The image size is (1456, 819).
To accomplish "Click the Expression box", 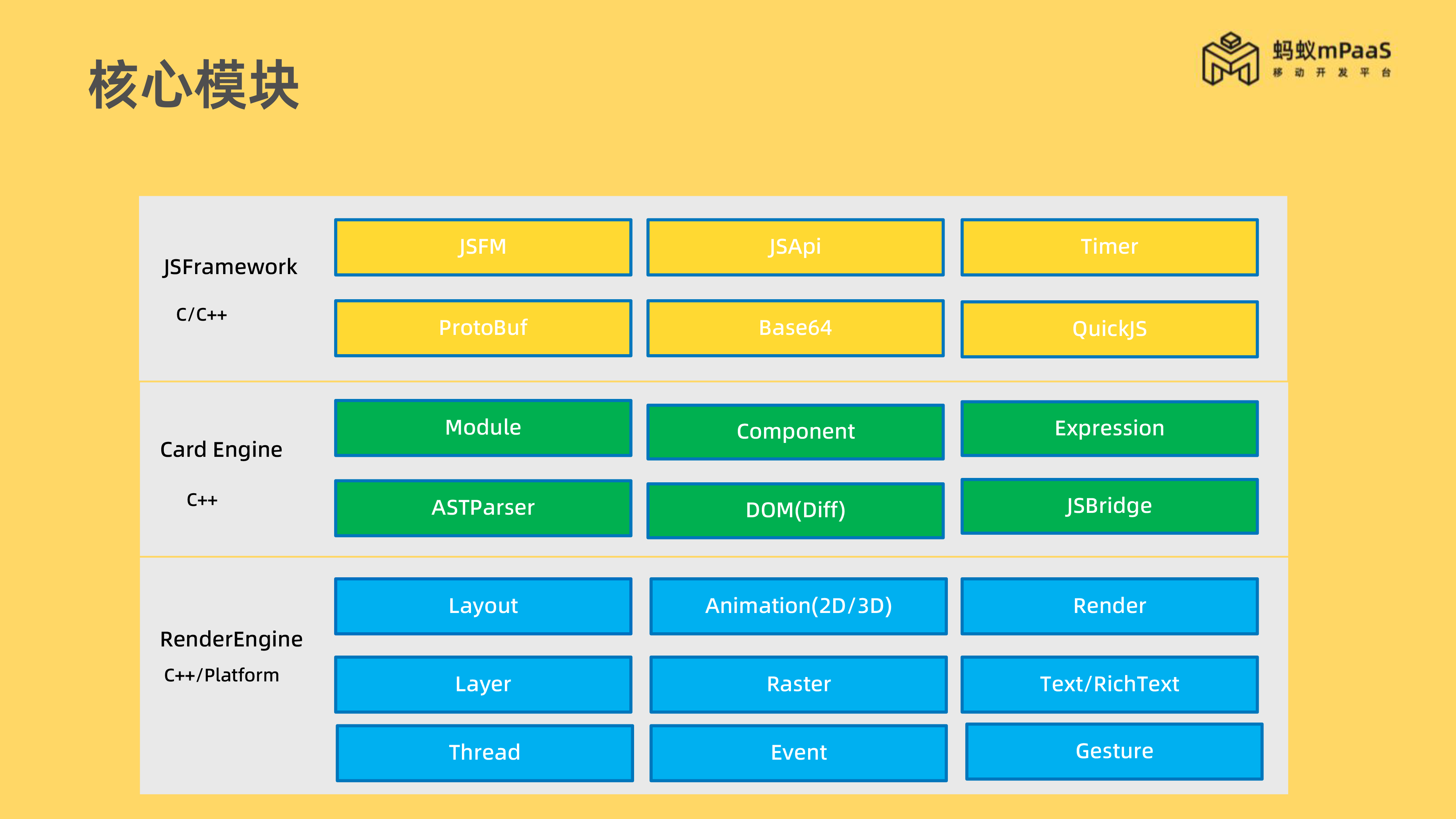I will tap(1109, 428).
